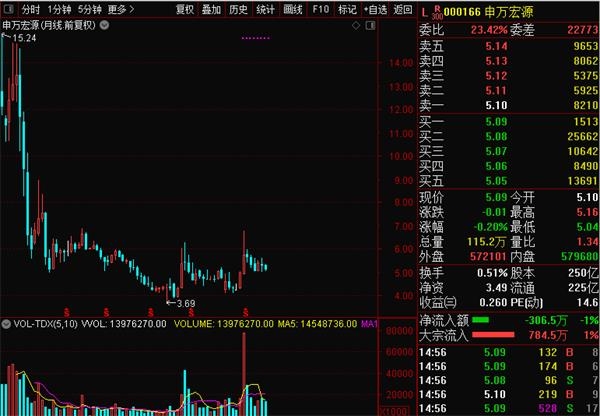Viewport: 600px width, 416px height.
Task: Click 换手 rate 0.51%
Action: [492, 273]
